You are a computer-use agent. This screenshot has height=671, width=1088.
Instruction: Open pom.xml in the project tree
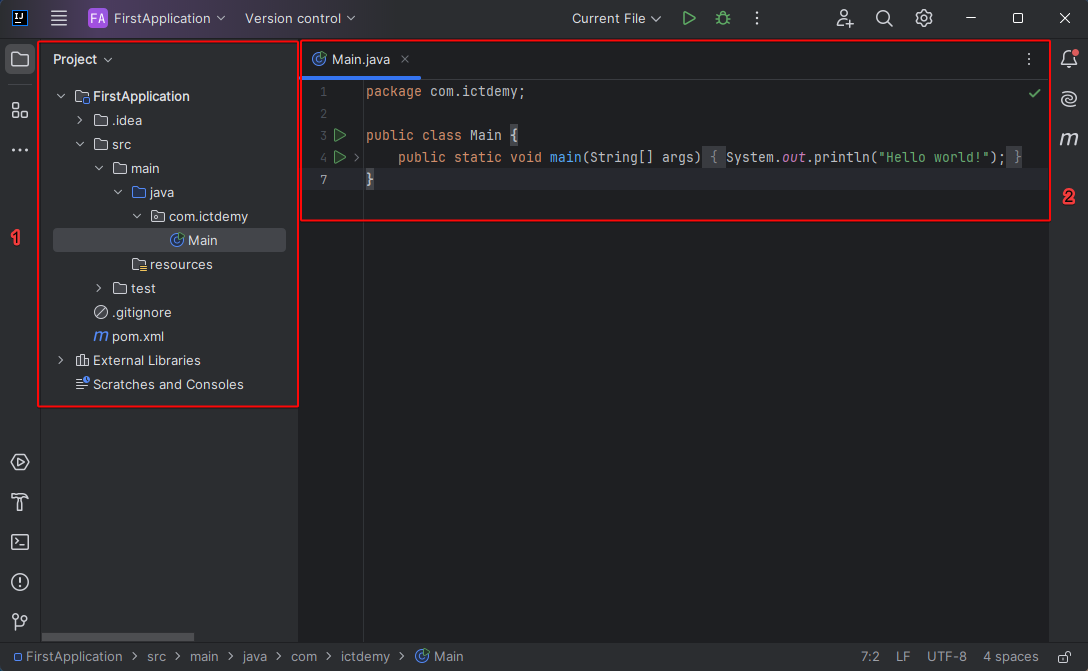click(x=137, y=336)
